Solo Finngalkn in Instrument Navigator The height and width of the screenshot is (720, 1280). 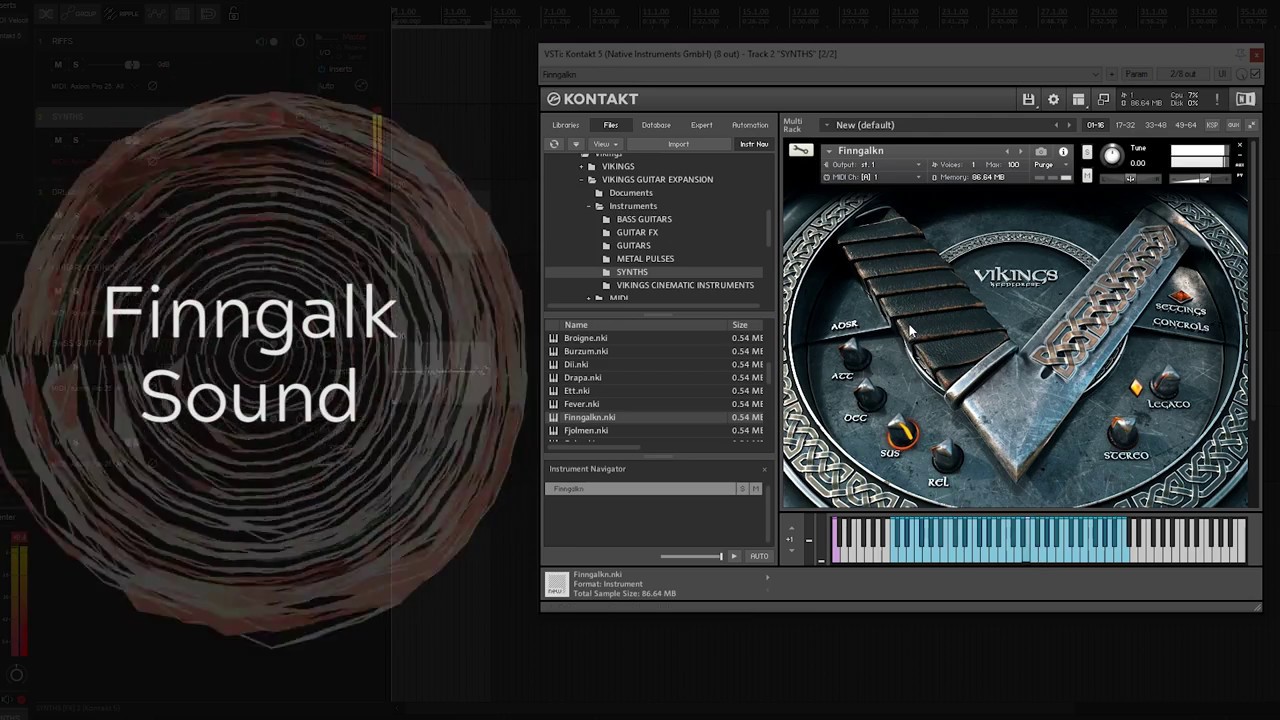coord(742,489)
